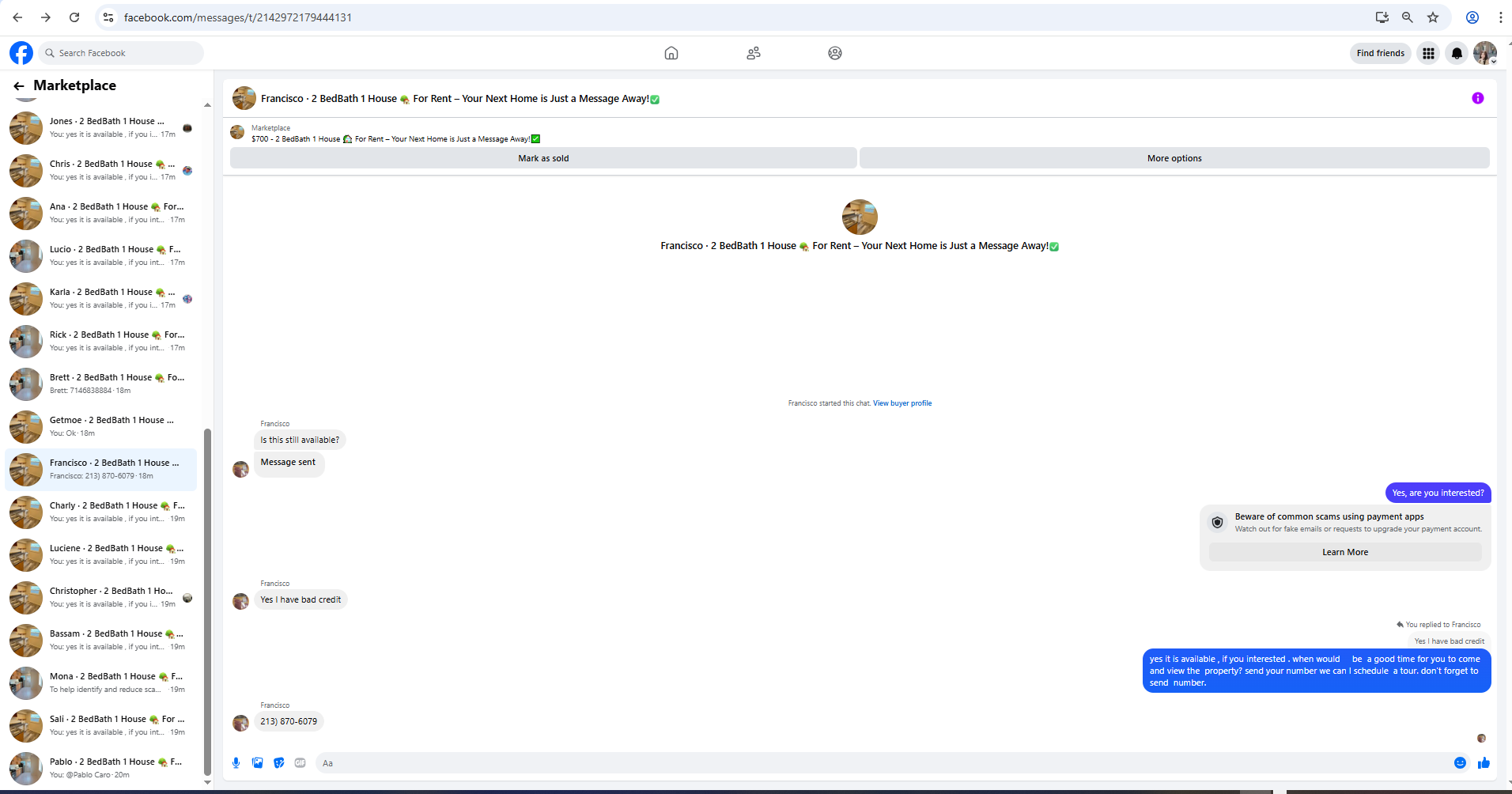Click scroll-down arrow of conversation list
The width and height of the screenshot is (1512, 794).
(207, 783)
